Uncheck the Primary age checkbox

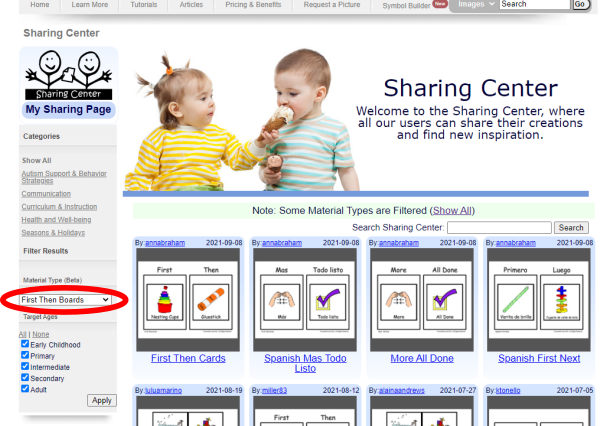point(25,355)
